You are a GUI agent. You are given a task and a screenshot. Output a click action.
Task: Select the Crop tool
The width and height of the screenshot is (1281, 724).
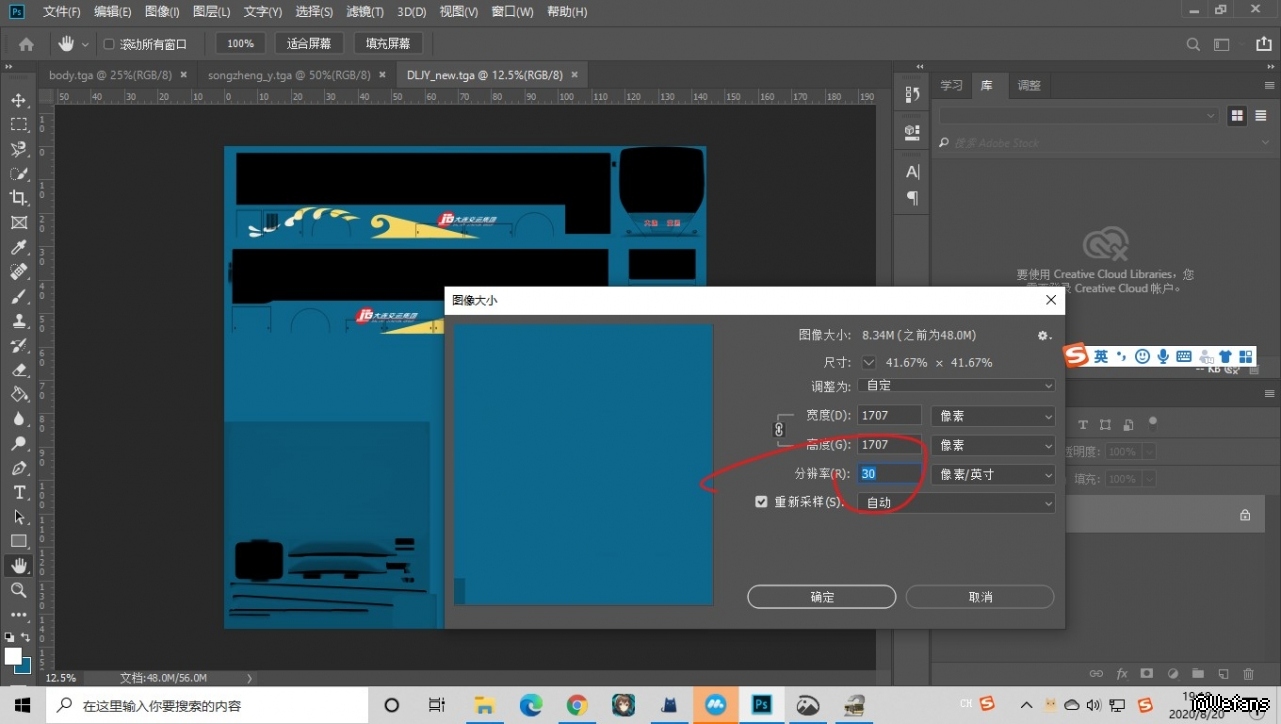[19, 198]
